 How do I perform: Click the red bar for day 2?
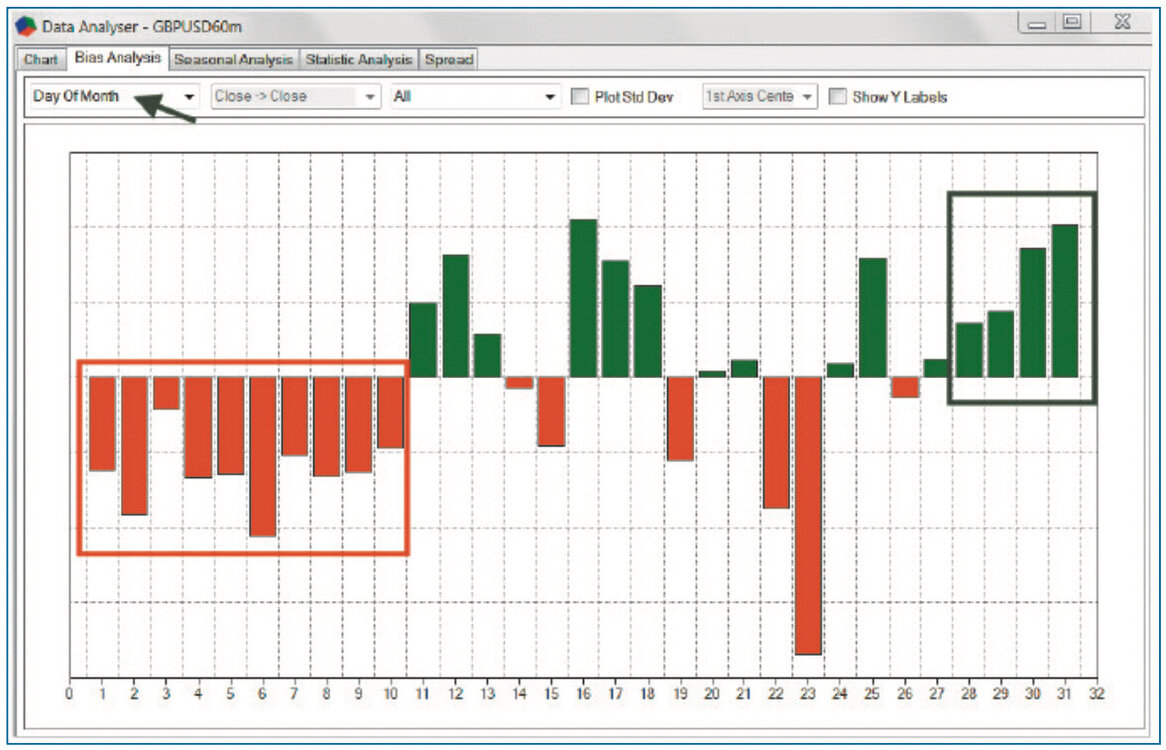(135, 446)
